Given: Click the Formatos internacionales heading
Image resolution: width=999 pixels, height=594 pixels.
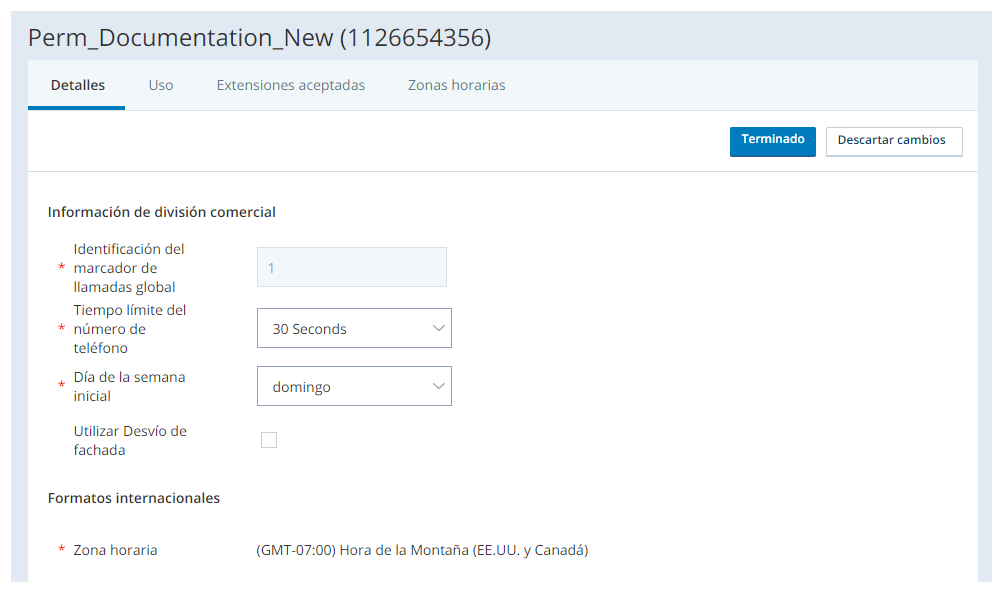Looking at the screenshot, I should [134, 498].
